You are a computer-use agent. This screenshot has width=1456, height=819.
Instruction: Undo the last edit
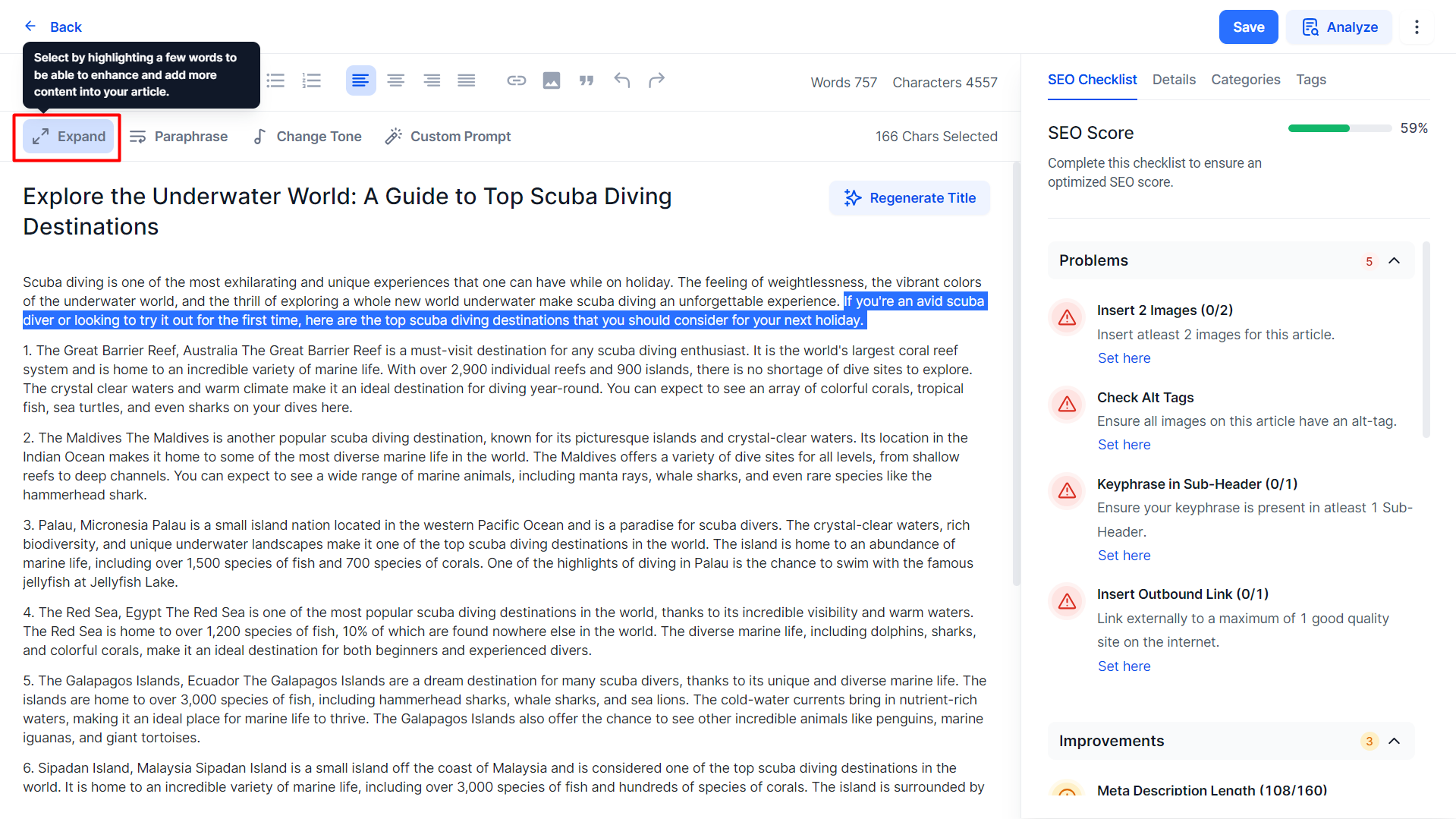coord(622,80)
